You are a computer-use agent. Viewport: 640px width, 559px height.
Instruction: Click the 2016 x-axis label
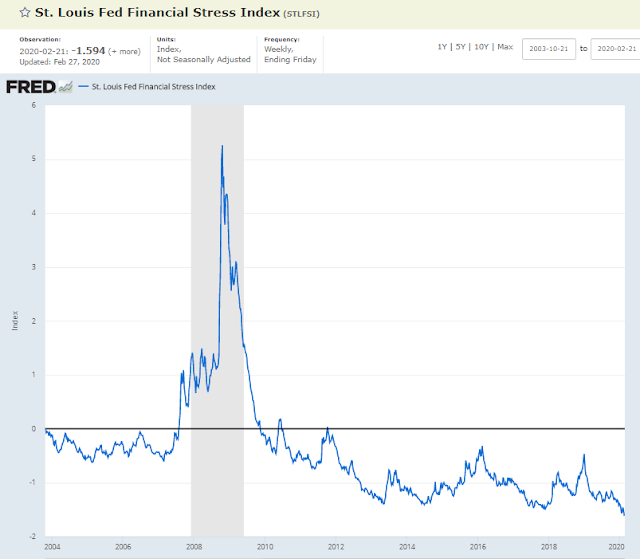click(x=478, y=547)
